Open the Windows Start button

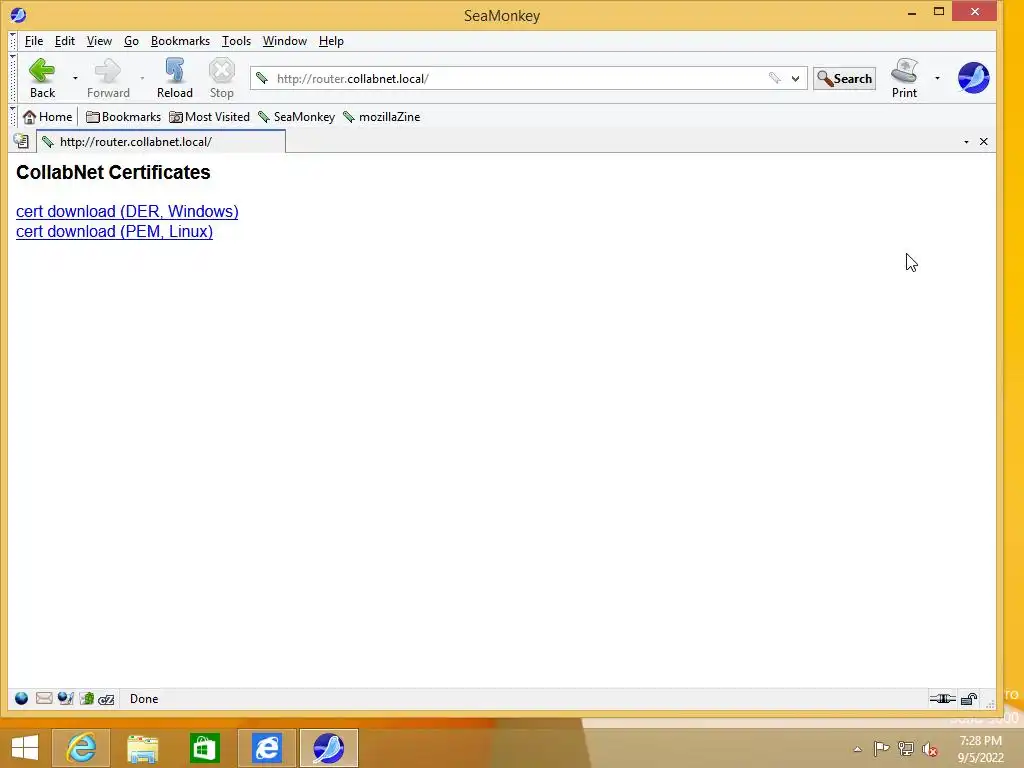[x=25, y=748]
